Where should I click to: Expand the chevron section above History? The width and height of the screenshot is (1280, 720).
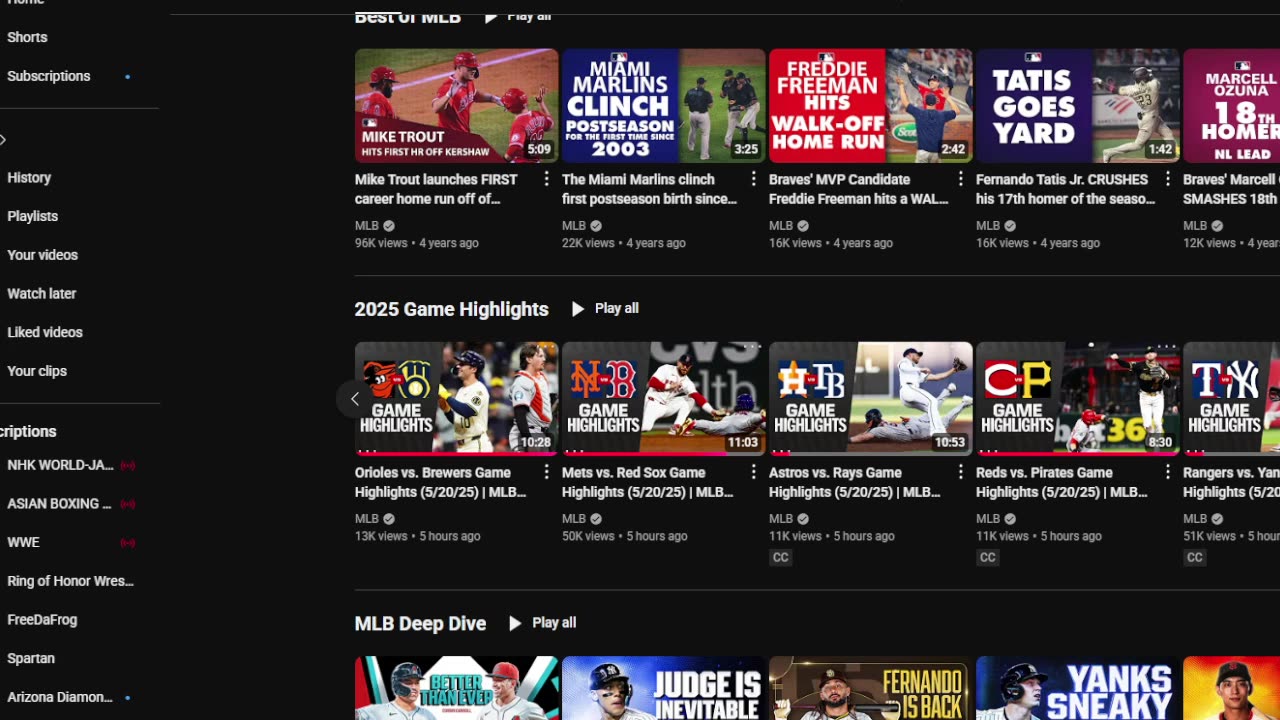tap(3, 140)
